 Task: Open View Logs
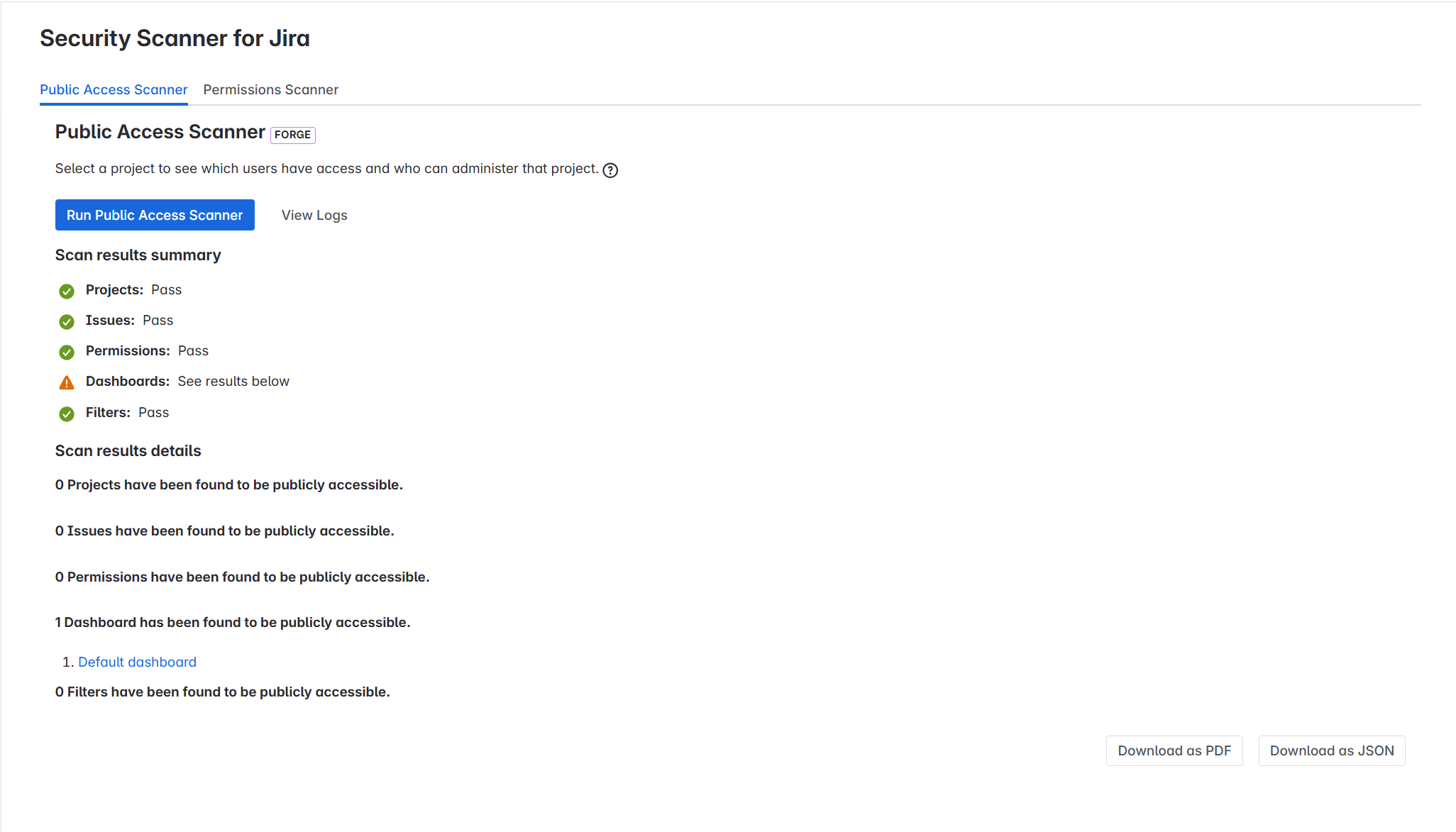(x=314, y=215)
